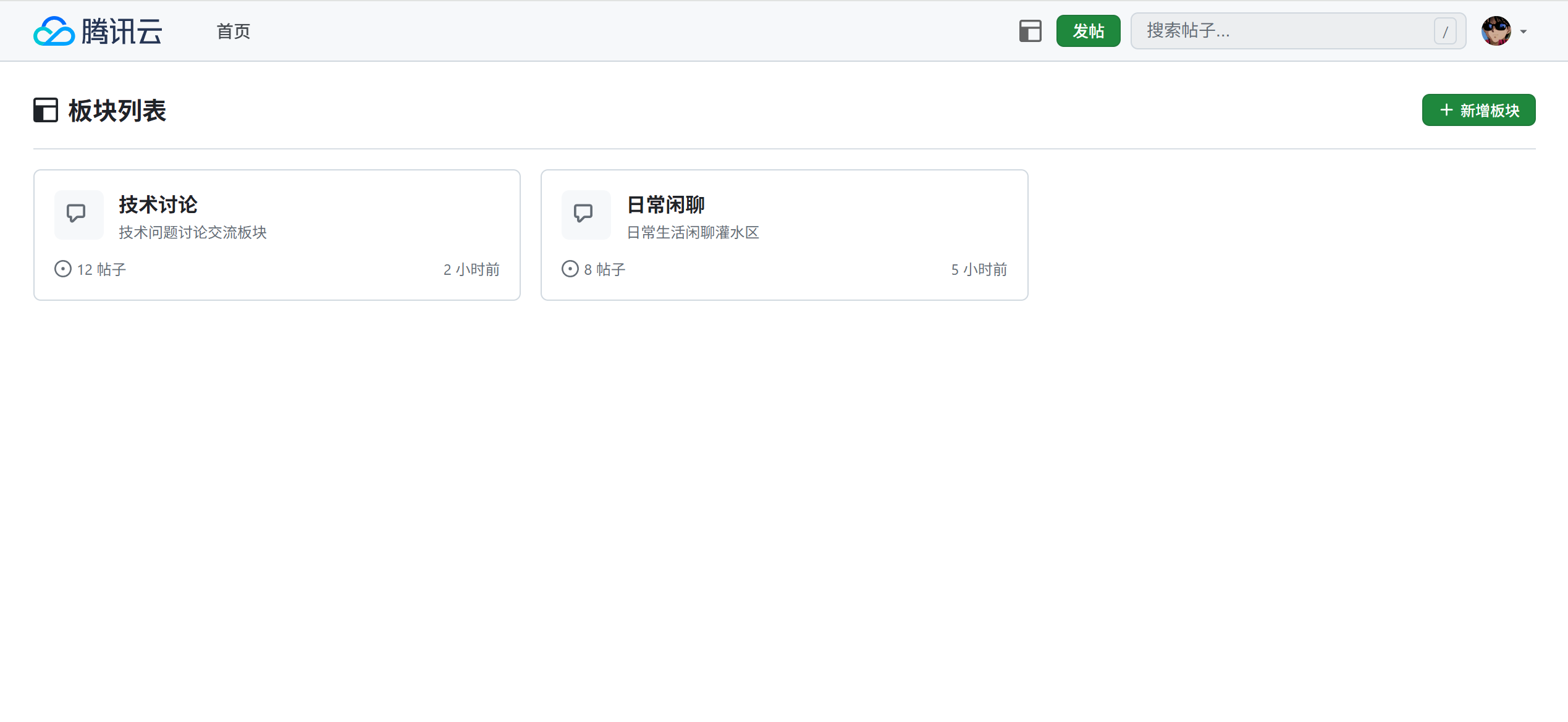This screenshot has height=722, width=1568.
Task: Click the chat bubble icon for 日常闲聊
Action: pos(583,214)
